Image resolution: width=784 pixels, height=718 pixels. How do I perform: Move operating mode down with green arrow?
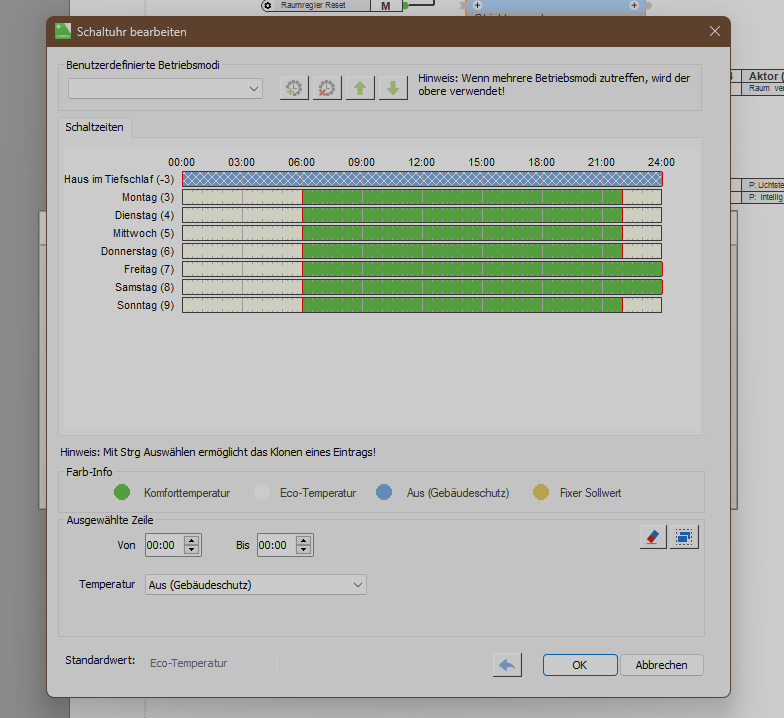[x=392, y=88]
